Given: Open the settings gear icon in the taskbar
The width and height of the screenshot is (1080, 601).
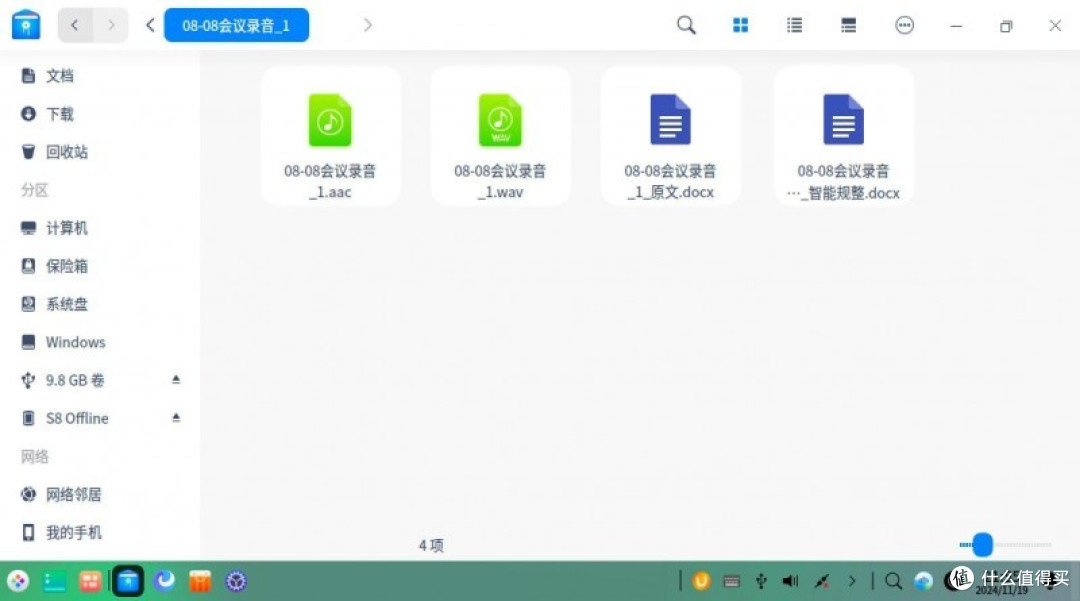Looking at the screenshot, I should point(236,581).
